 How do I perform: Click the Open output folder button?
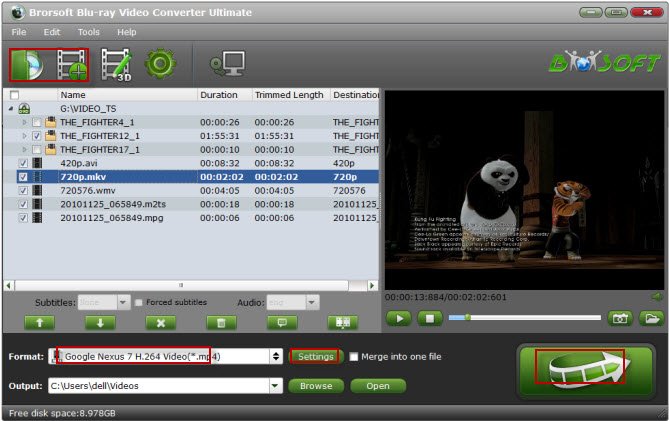pyautogui.click(x=378, y=386)
